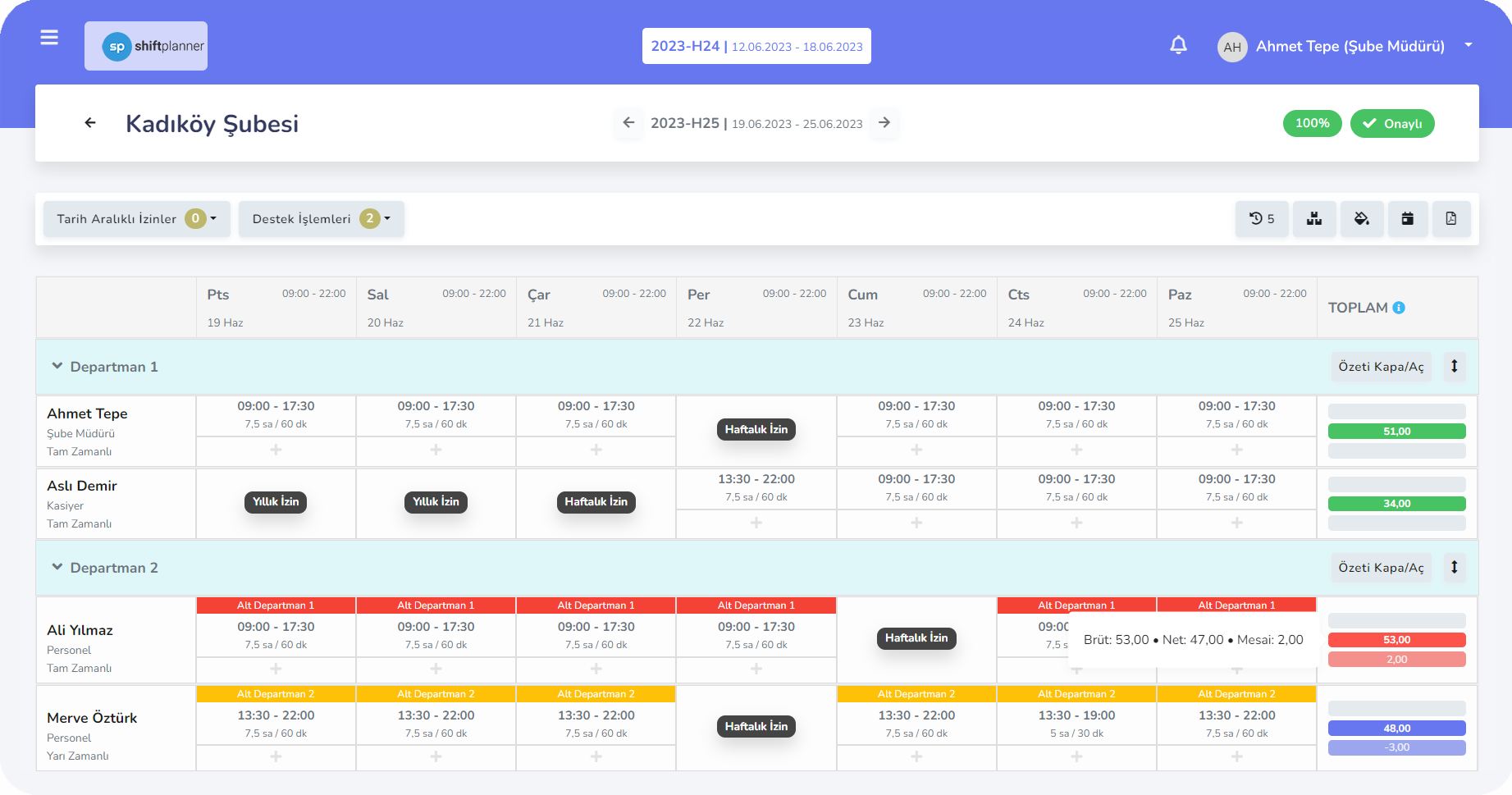Open the Ahmet Tepe account dropdown arrow
The width and height of the screenshot is (1512, 795).
[x=1469, y=45]
